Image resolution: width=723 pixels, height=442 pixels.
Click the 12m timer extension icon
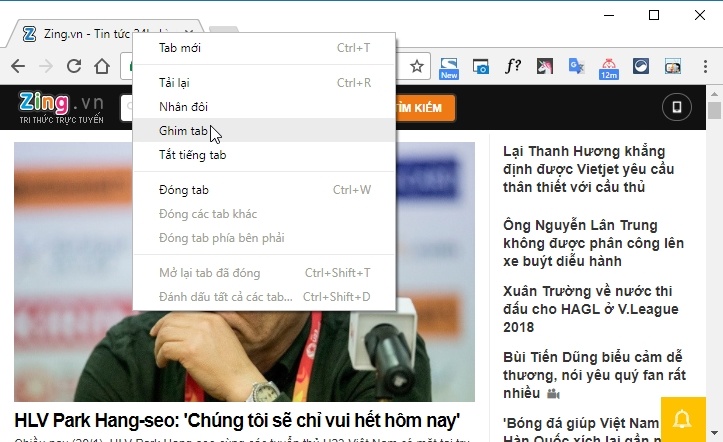pyautogui.click(x=609, y=68)
